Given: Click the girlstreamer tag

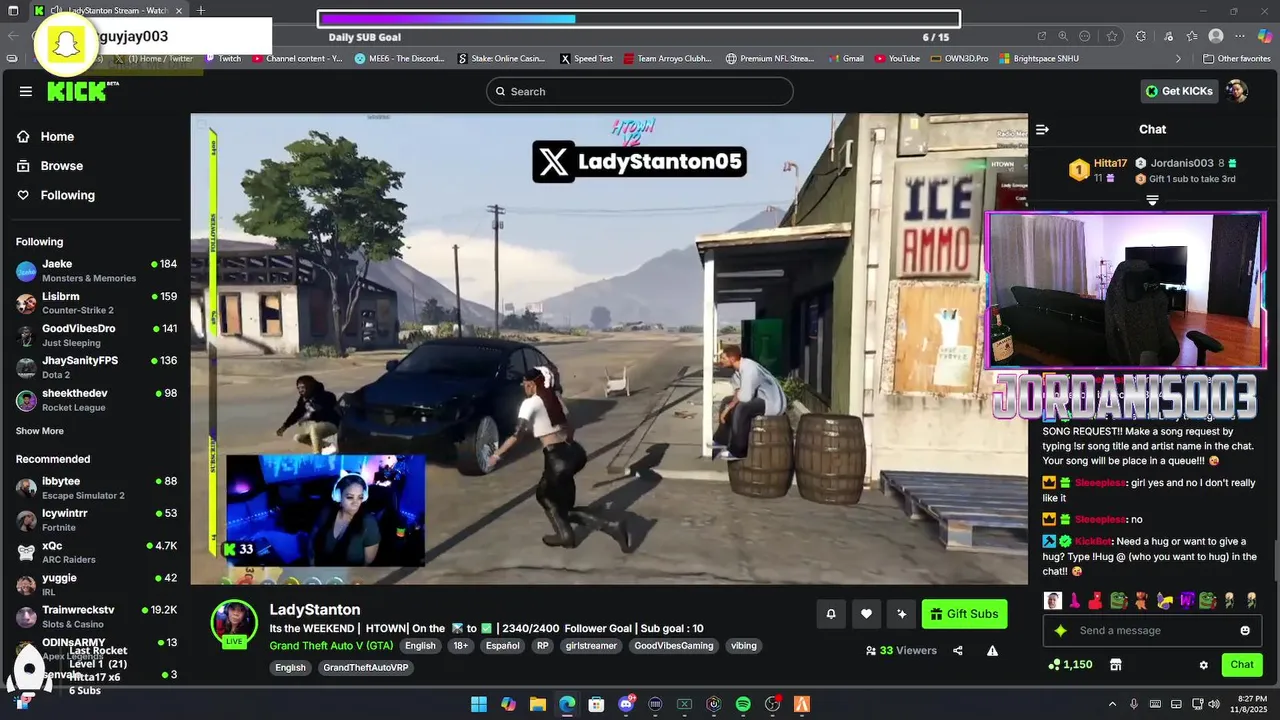Looking at the screenshot, I should (591, 646).
